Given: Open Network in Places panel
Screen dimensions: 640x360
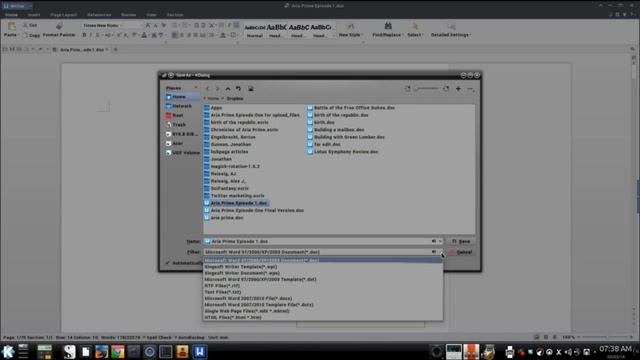Looking at the screenshot, I should 182,106.
